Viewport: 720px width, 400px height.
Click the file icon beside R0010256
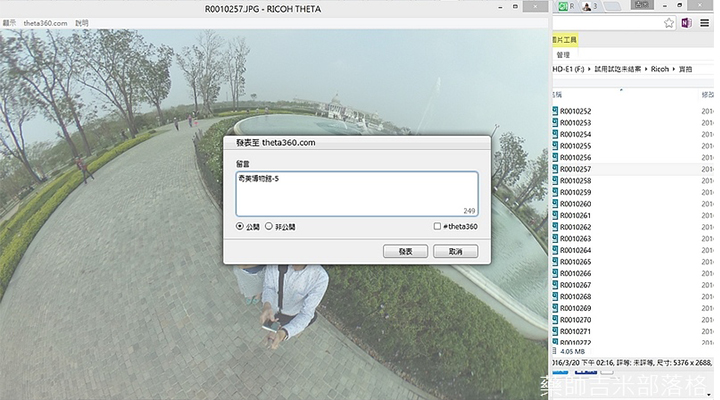click(x=555, y=158)
